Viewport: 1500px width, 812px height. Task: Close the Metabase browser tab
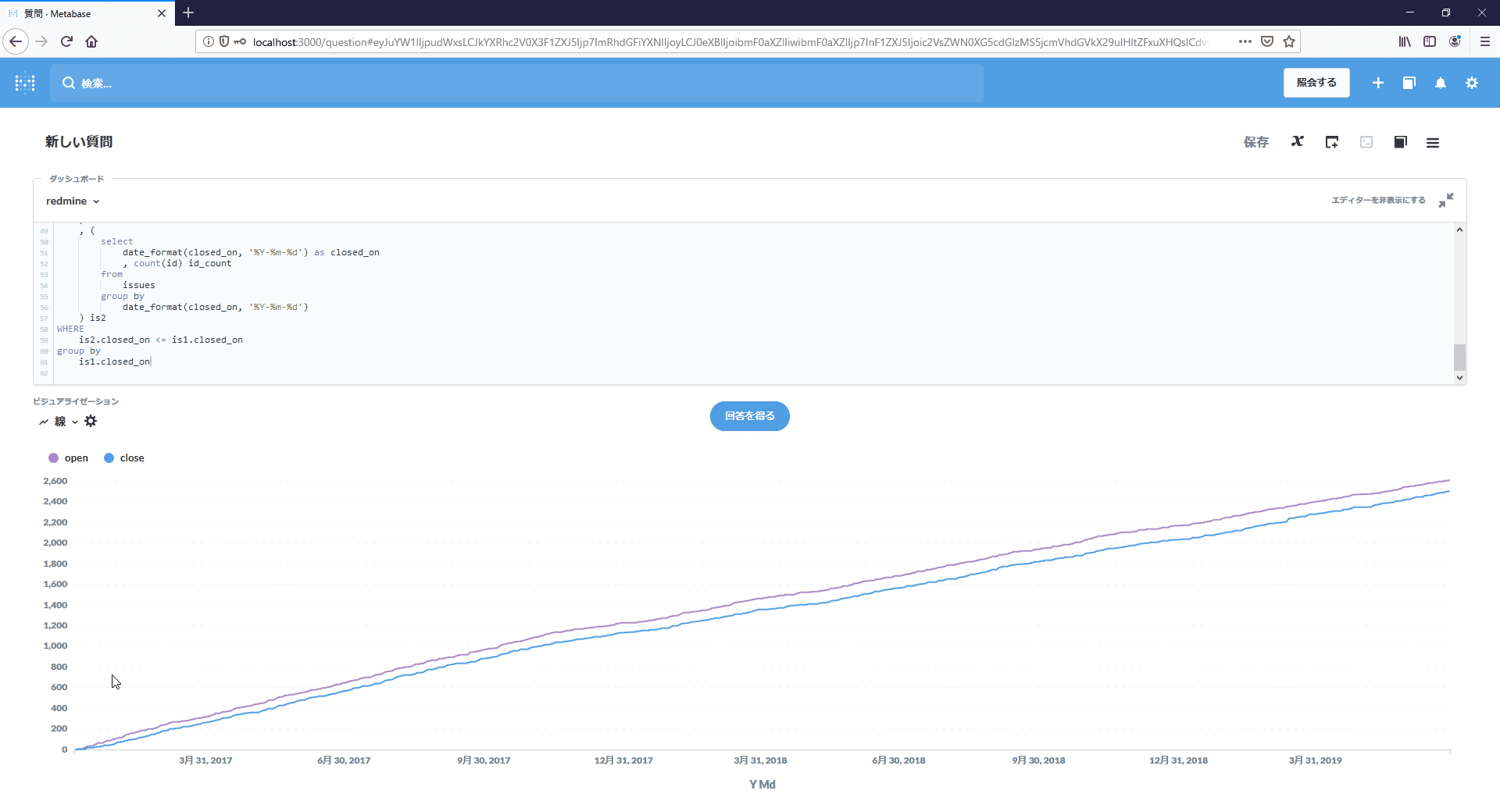[x=162, y=13]
